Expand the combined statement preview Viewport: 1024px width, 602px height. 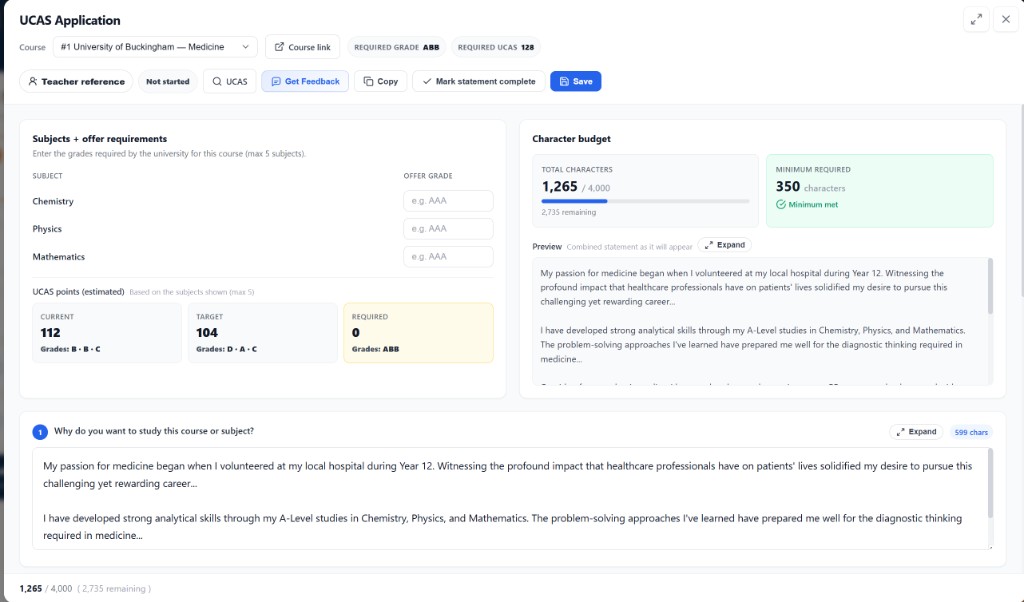click(724, 245)
